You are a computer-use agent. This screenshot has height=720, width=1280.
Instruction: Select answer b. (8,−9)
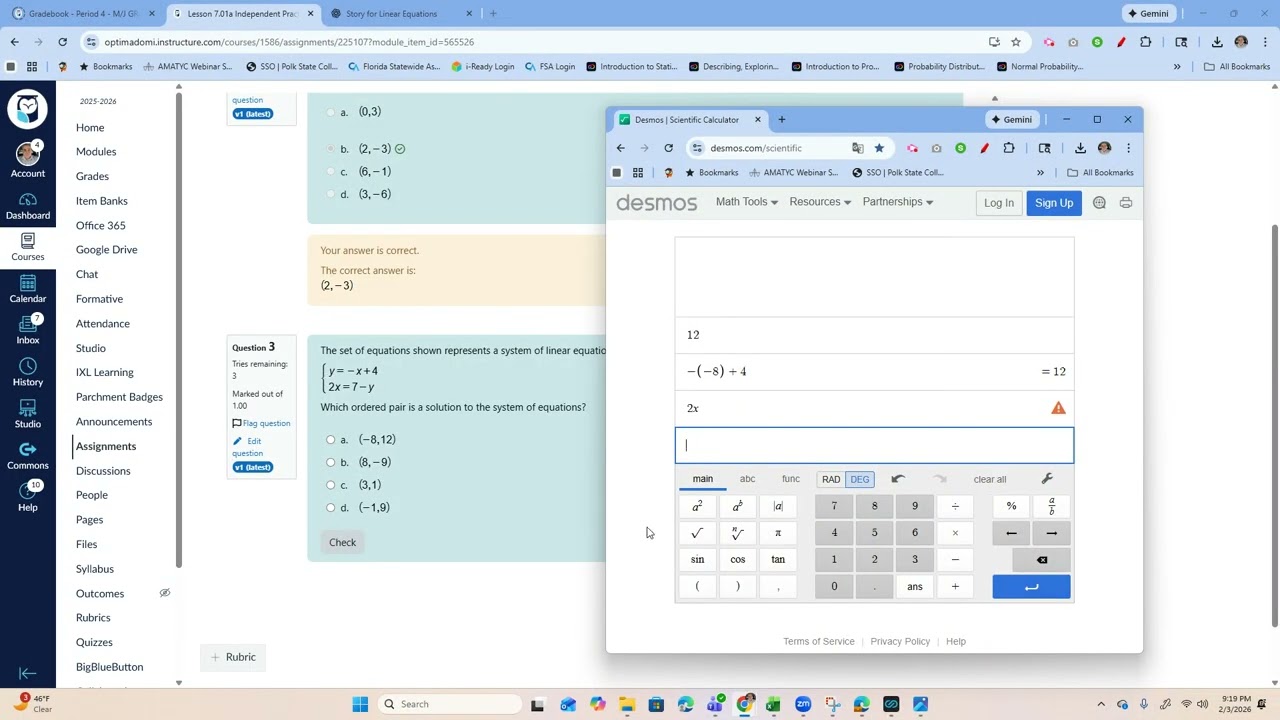[x=331, y=462]
